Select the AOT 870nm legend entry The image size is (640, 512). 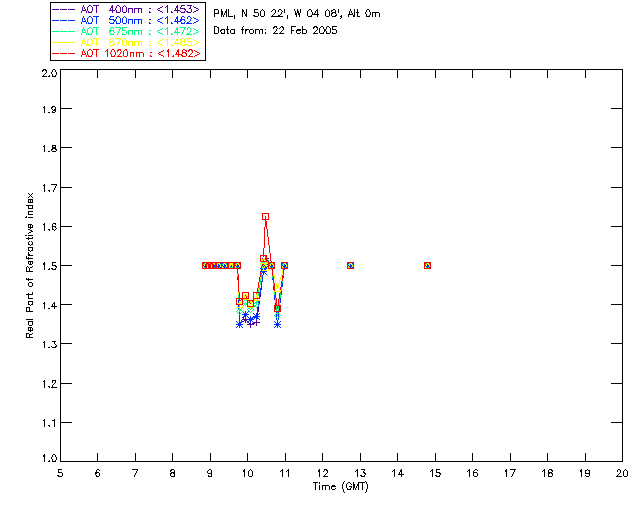(x=127, y=42)
